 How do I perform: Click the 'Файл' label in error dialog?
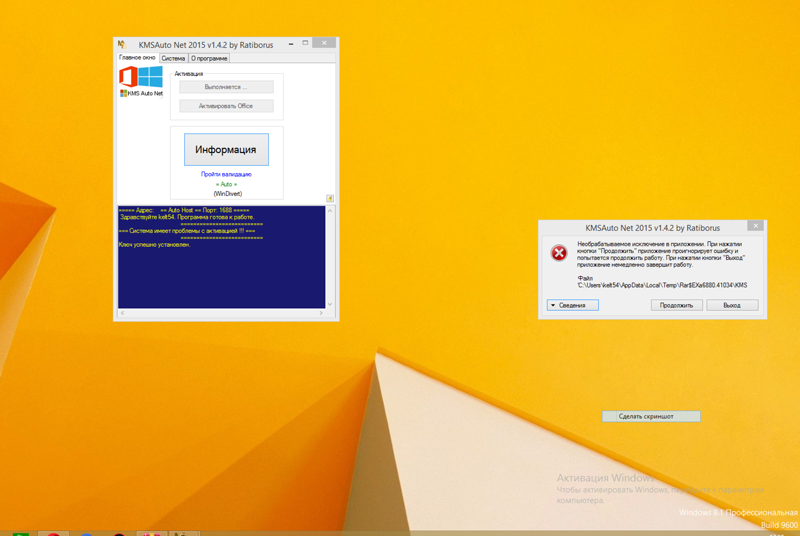click(585, 278)
